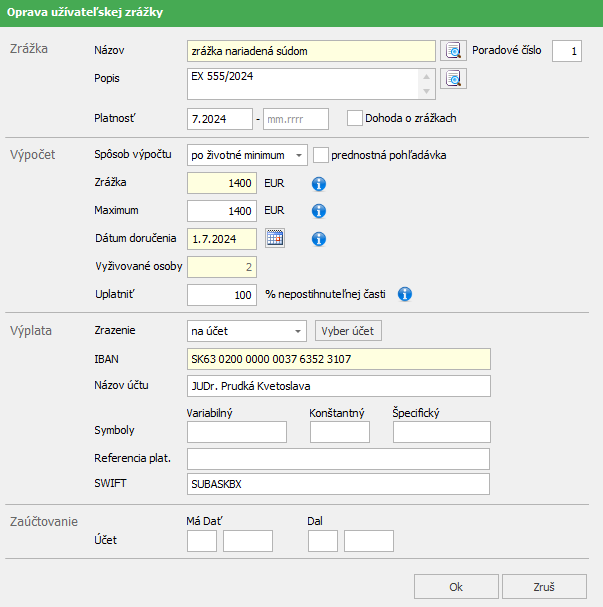603x607 pixels.
Task: Open the Spôsob výpočtu dropdown
Action: (247, 155)
